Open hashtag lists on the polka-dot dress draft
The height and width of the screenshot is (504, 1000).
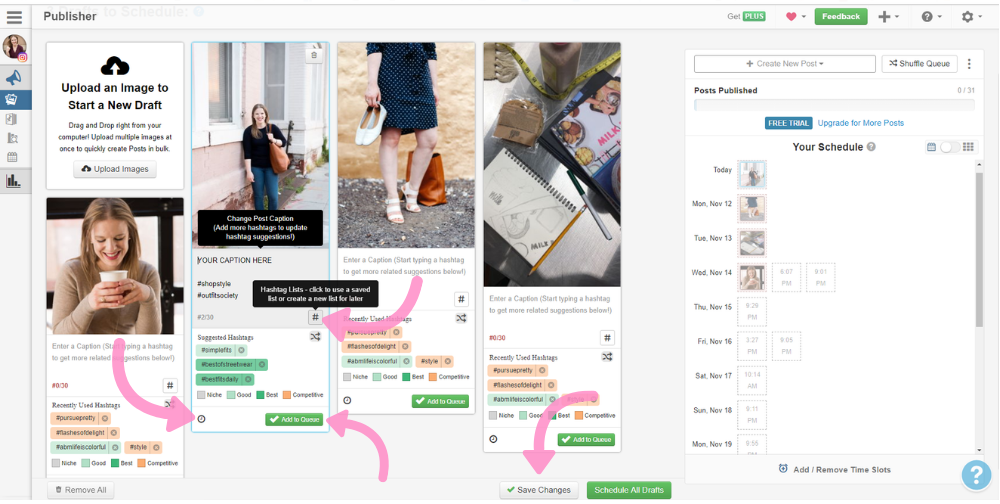461,299
